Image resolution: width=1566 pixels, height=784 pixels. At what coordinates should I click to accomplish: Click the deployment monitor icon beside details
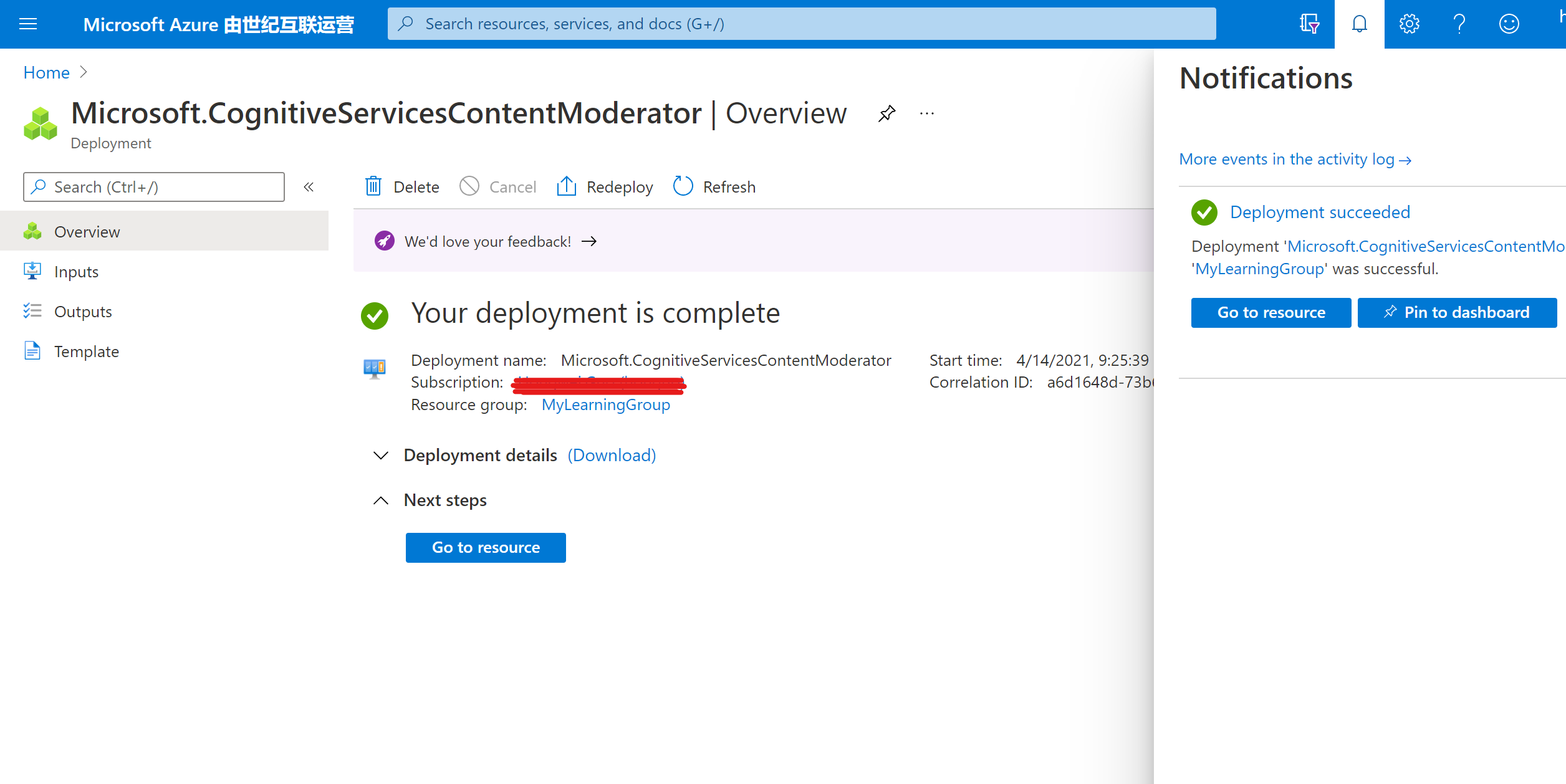pyautogui.click(x=375, y=369)
